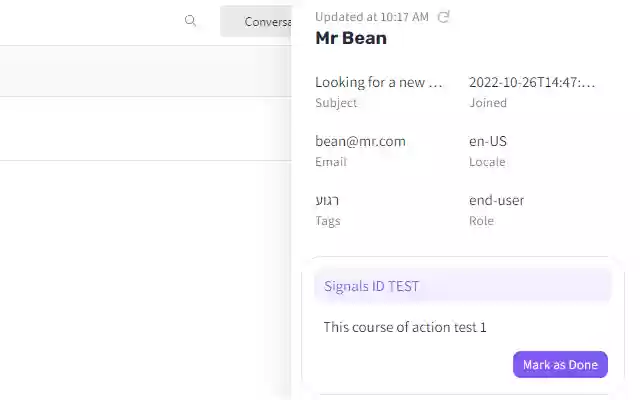Click the Role field label

(x=481, y=221)
